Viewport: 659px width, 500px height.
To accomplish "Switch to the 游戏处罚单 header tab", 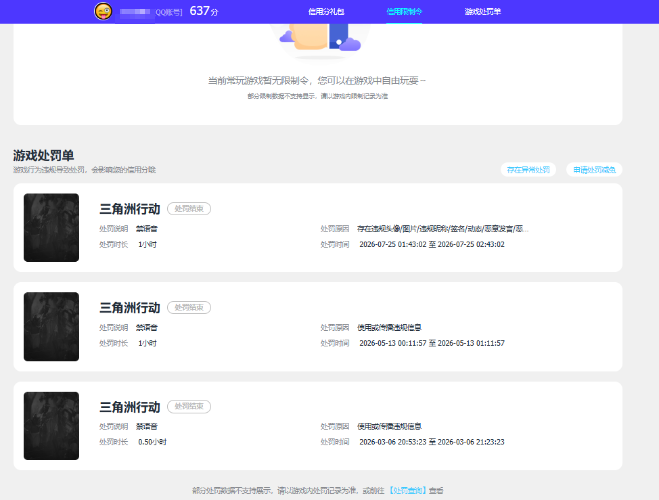I will point(482,12).
